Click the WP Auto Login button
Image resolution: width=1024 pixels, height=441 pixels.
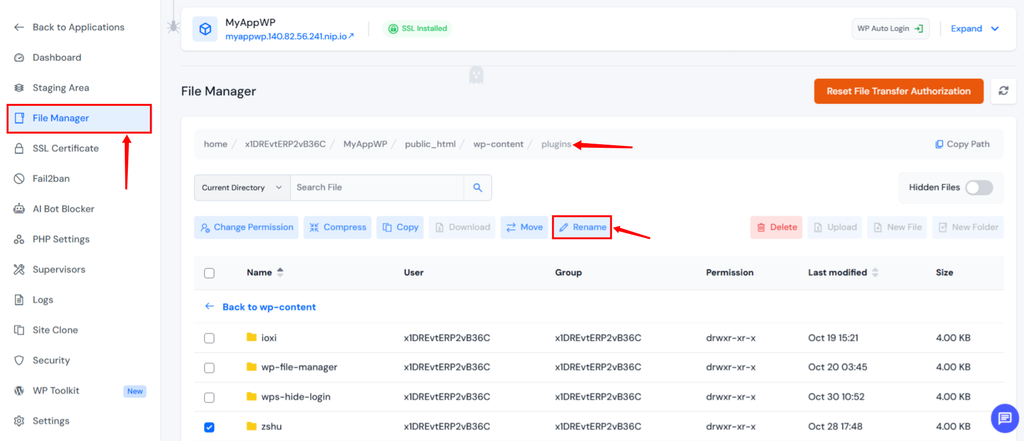[x=891, y=29]
